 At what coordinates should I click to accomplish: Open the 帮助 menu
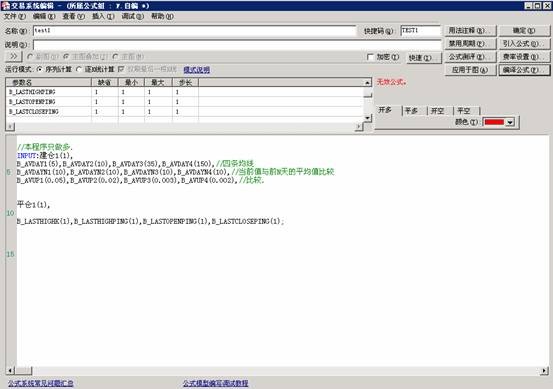(162, 16)
